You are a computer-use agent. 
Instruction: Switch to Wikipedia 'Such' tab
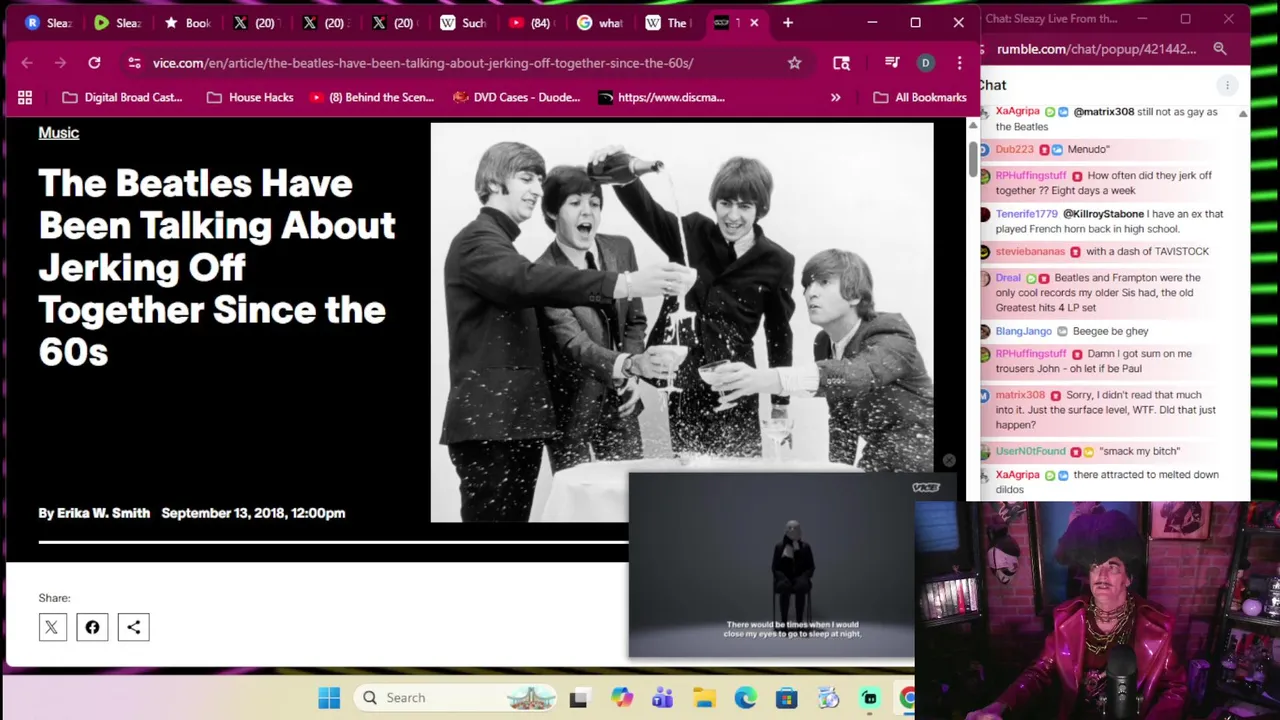click(x=462, y=22)
